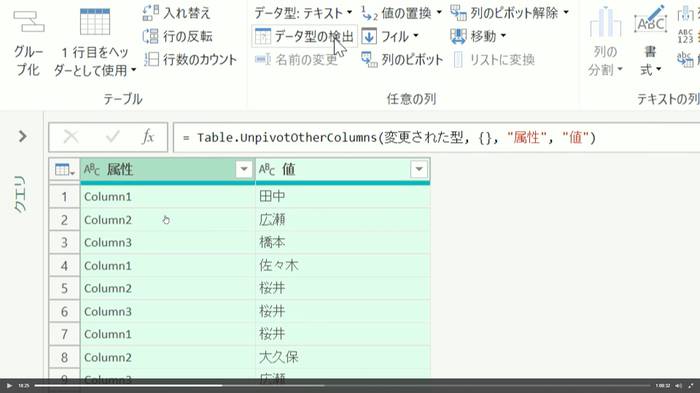Image resolution: width=700 pixels, height=393 pixels.
Task: Click the ABC type icon of 属性 column
Action: click(x=92, y=170)
